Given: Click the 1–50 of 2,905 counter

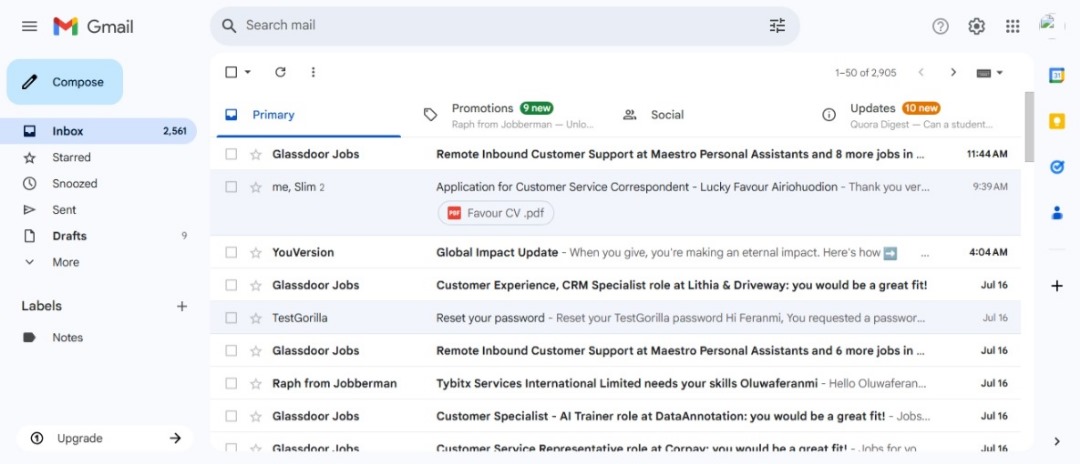Looking at the screenshot, I should click(866, 73).
